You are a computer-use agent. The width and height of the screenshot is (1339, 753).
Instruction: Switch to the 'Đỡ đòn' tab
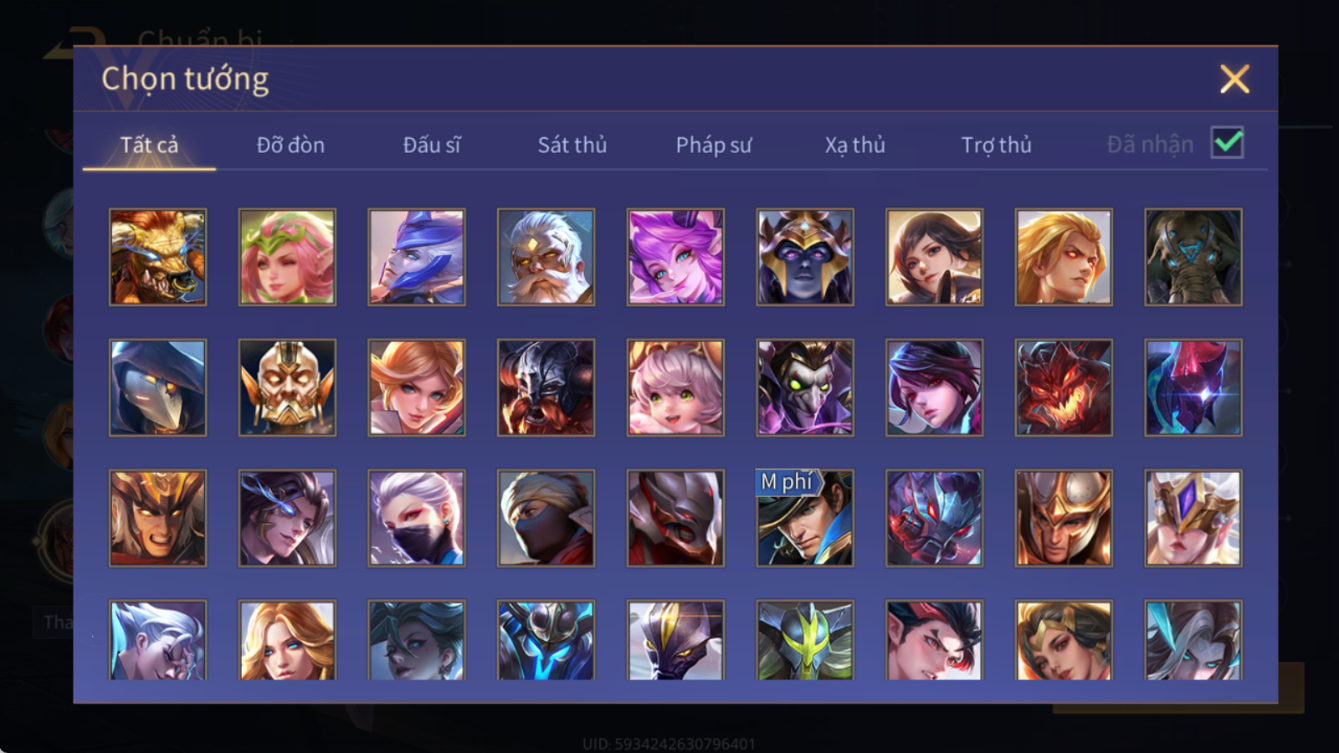290,145
